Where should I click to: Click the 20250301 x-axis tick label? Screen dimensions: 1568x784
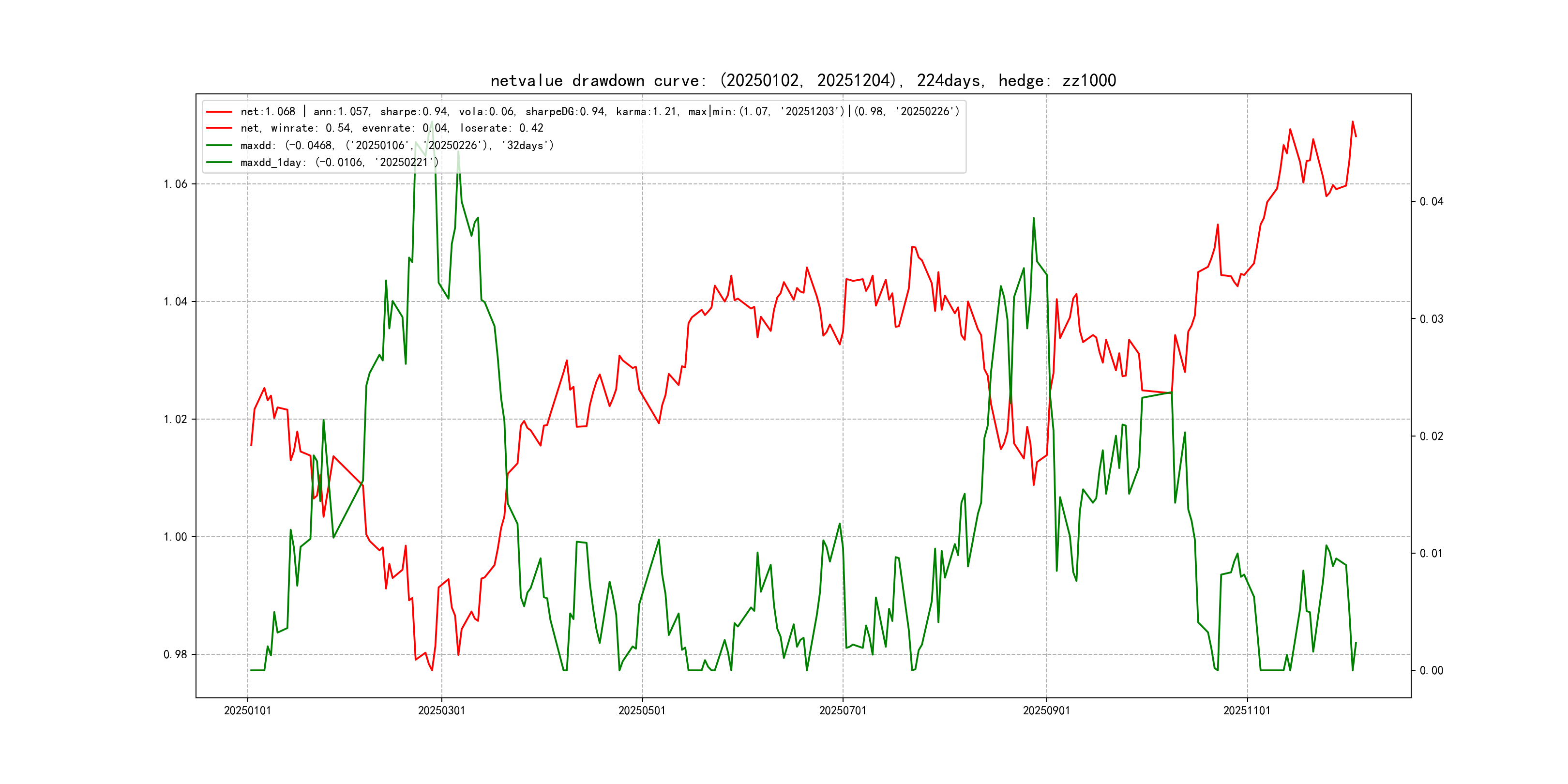[441, 711]
